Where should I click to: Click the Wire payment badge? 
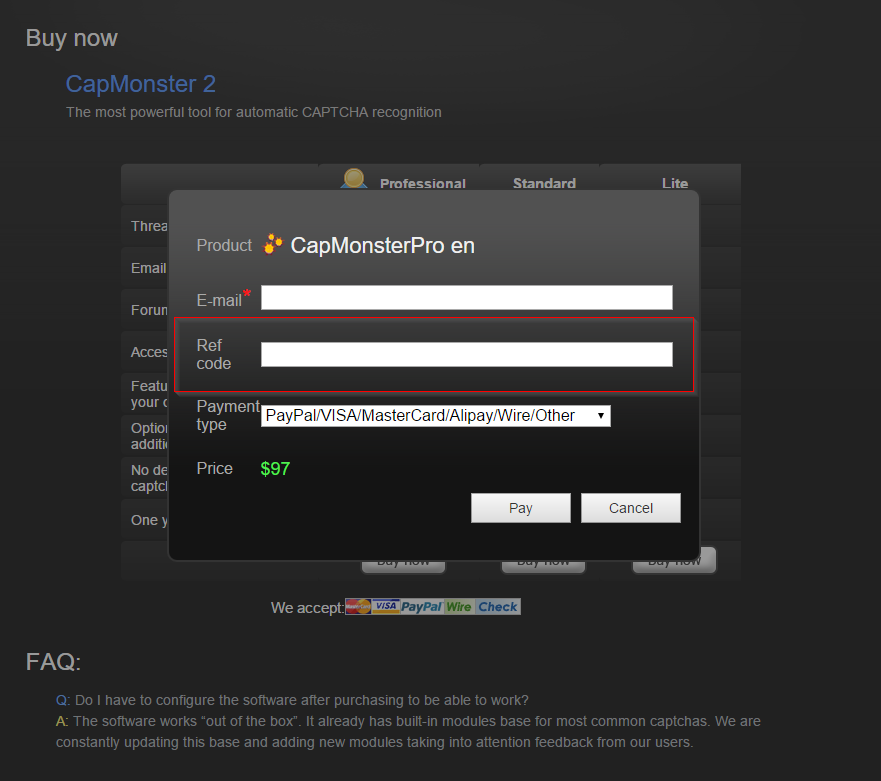tap(459, 607)
